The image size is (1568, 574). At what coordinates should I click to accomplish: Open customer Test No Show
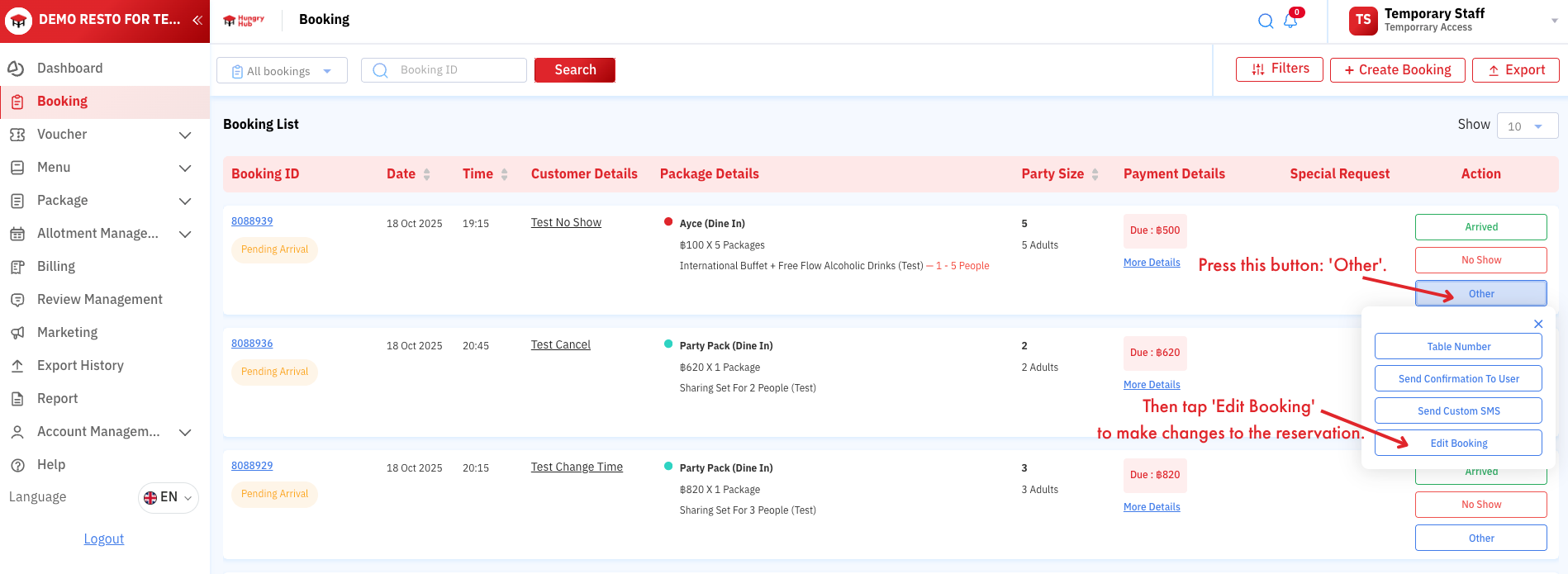(x=566, y=223)
